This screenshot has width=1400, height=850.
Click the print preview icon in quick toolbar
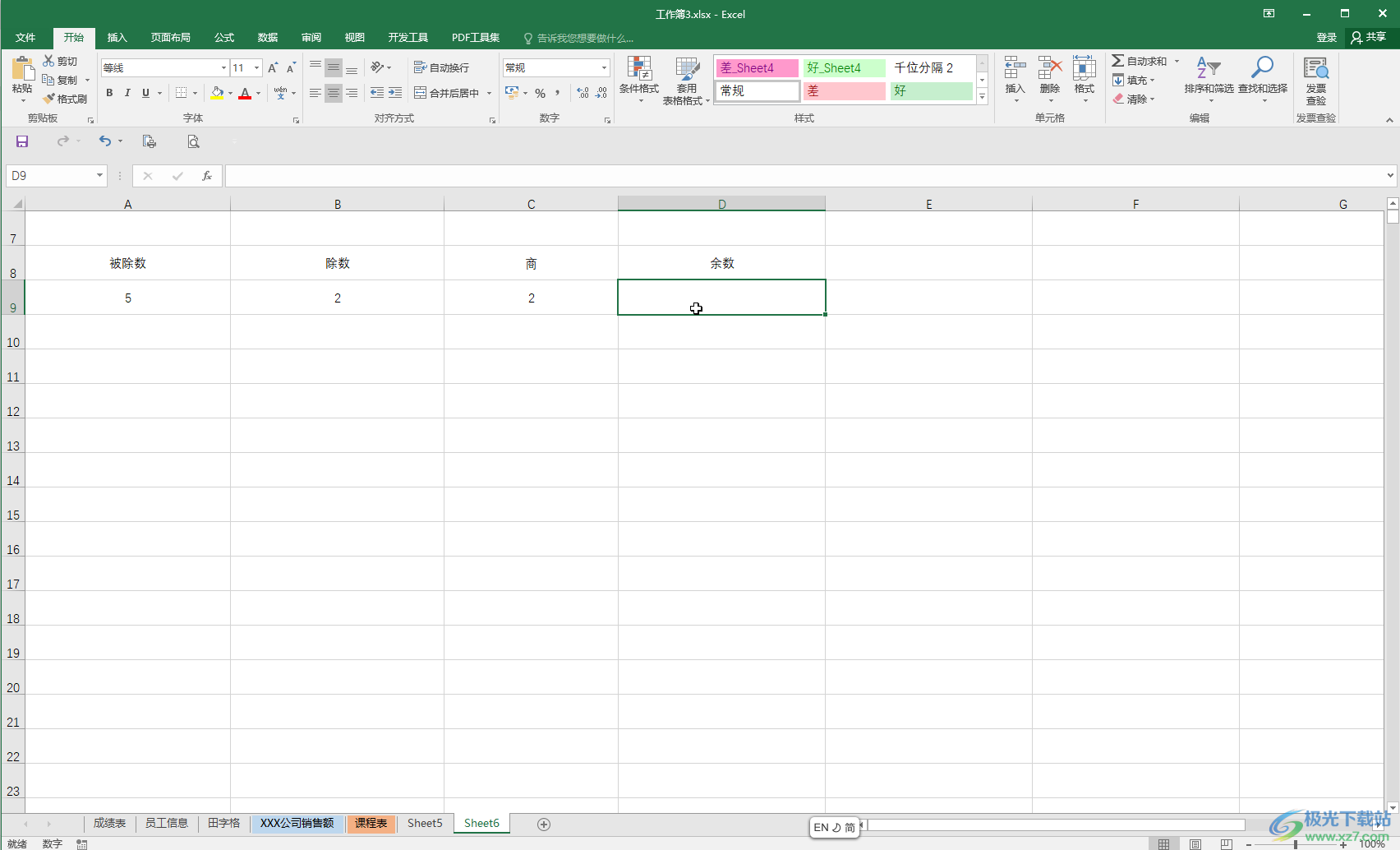pos(193,141)
